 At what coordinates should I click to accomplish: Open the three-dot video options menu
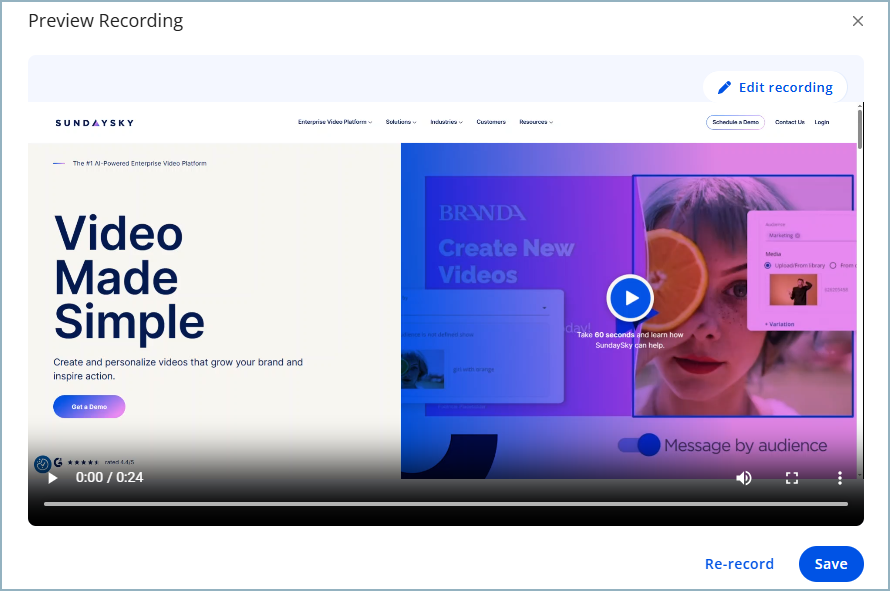click(x=839, y=478)
